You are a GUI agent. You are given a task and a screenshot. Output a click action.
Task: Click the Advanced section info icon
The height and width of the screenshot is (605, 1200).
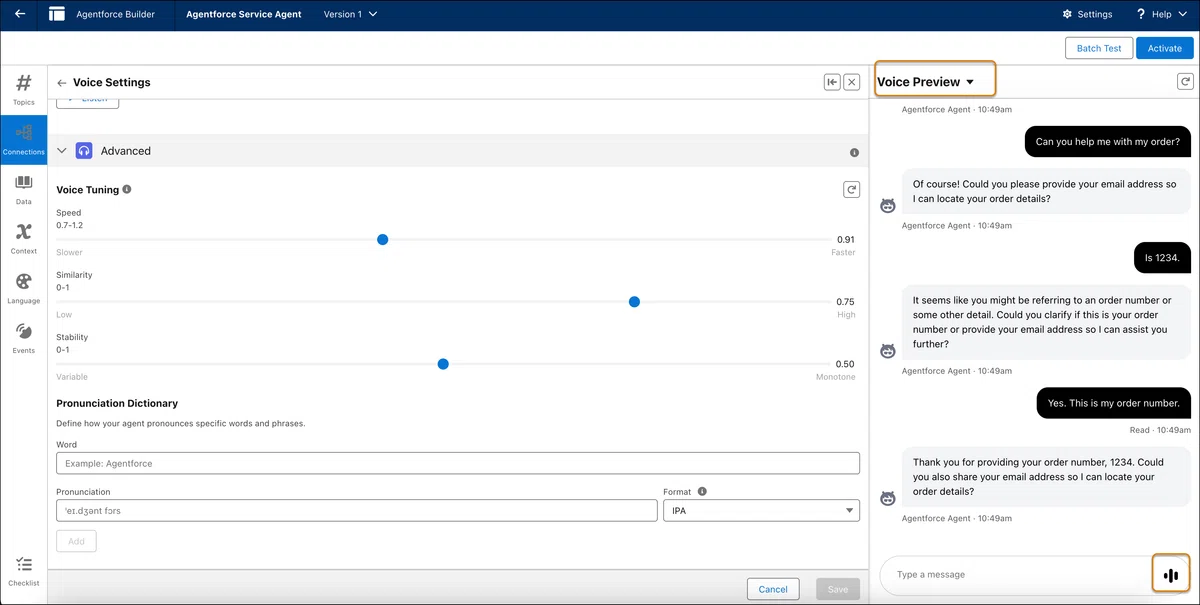[x=854, y=153]
